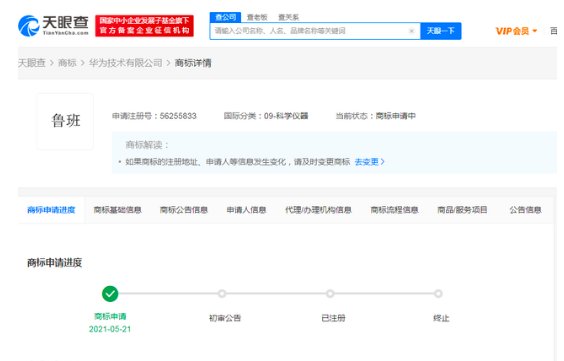The height and width of the screenshot is (361, 564).
Task: Click the 商标申请进度 section heading
Action: point(55,263)
